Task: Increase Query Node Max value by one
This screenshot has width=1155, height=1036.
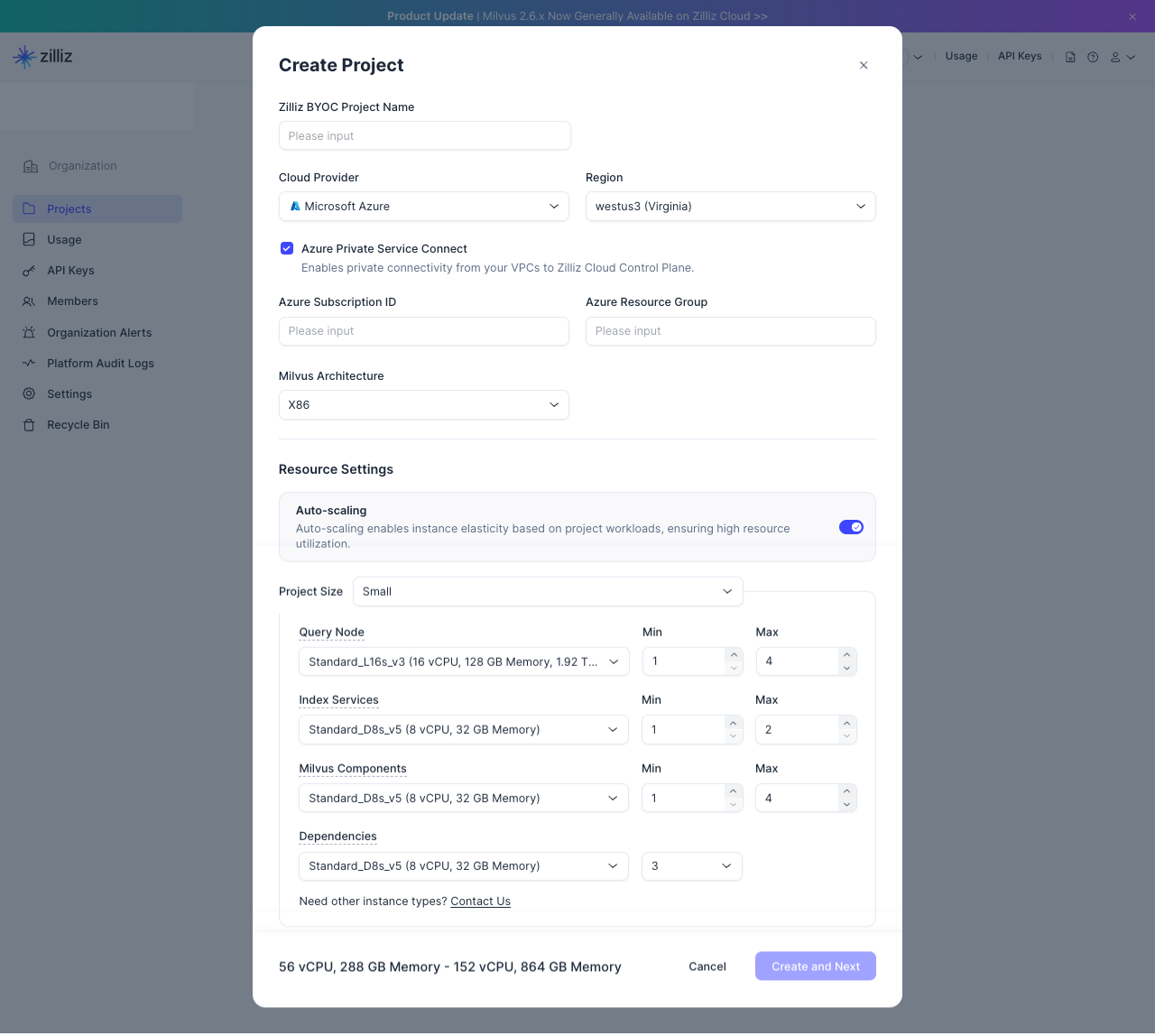Action: 846,655
